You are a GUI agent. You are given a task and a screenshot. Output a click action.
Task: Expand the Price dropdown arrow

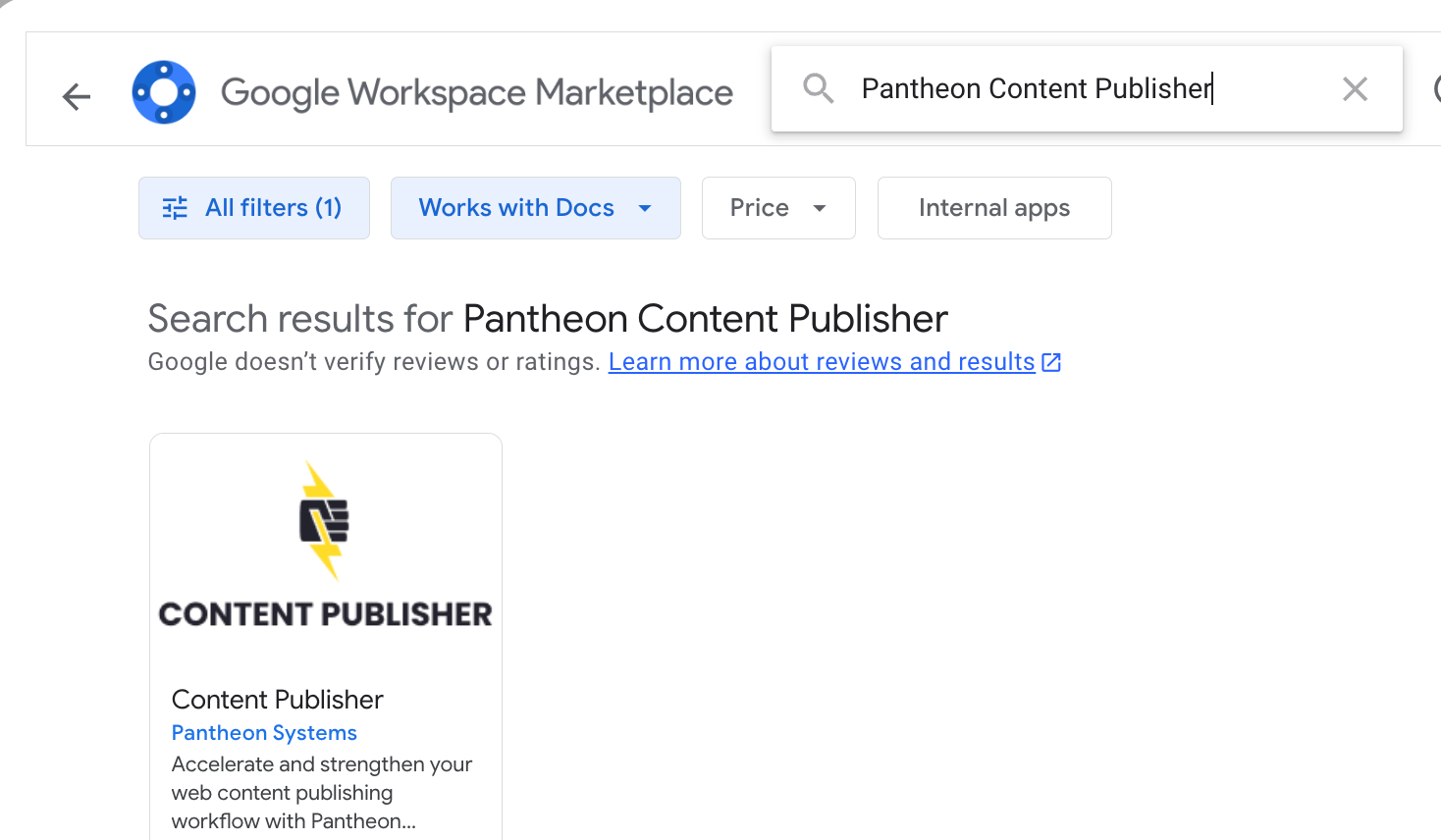(x=820, y=208)
